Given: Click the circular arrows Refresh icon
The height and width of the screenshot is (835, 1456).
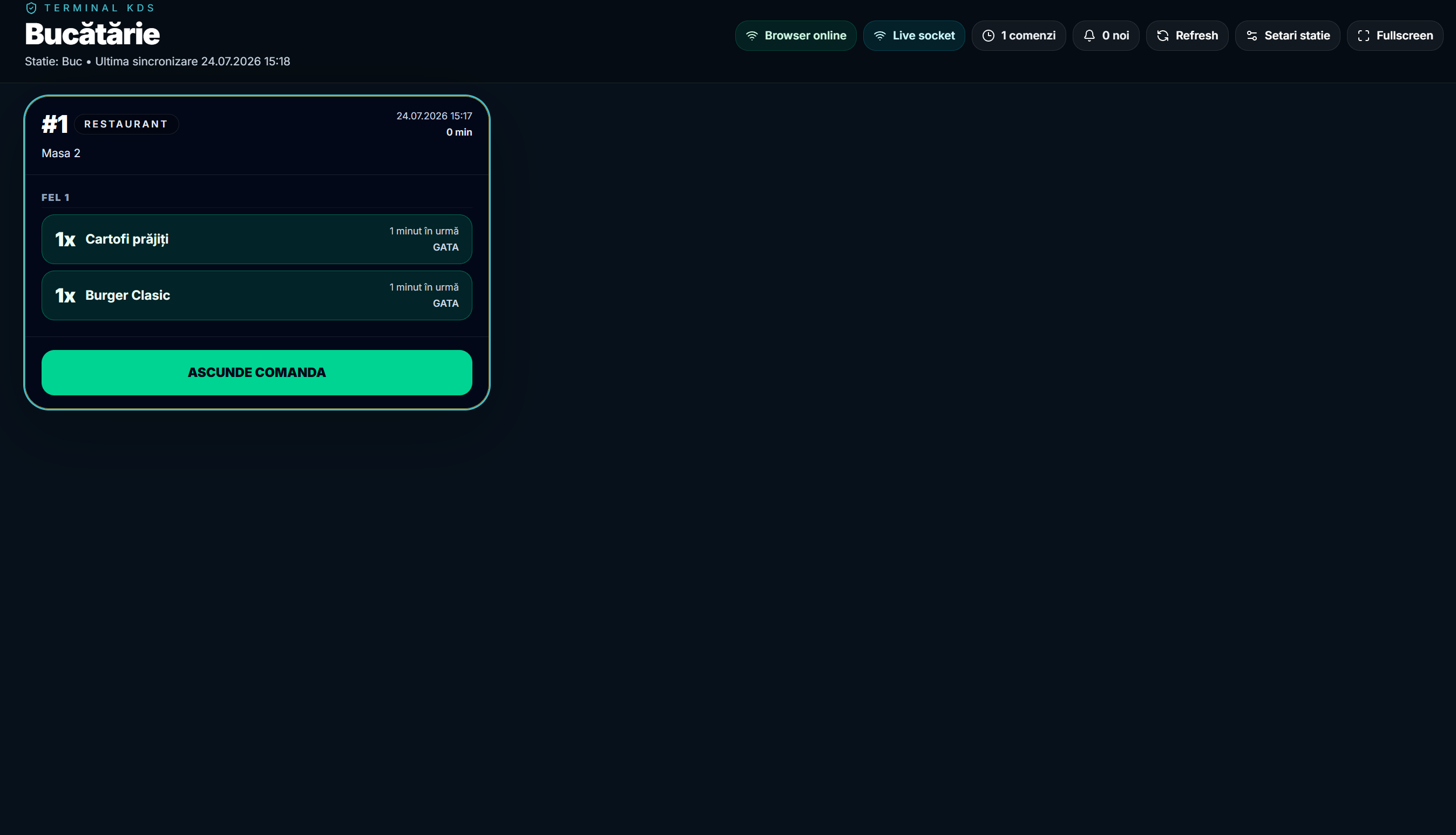Looking at the screenshot, I should coord(1162,36).
